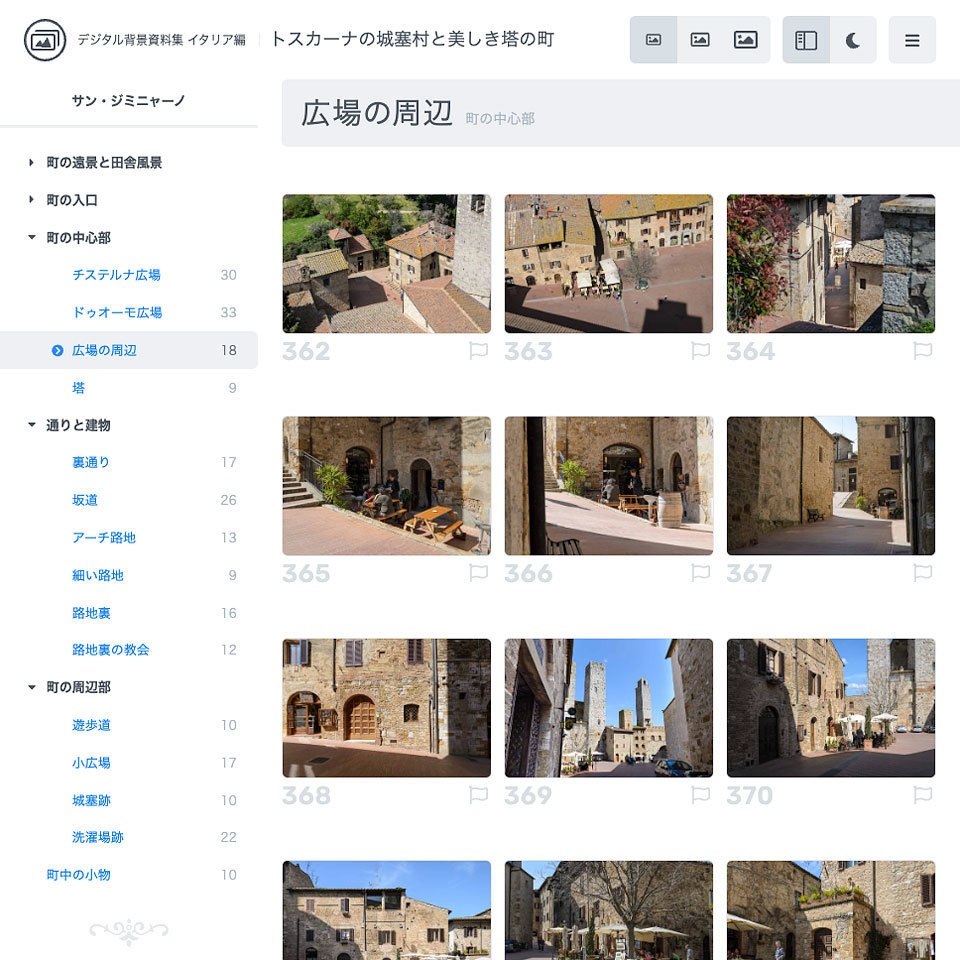
Task: Flag image 366
Action: (700, 573)
